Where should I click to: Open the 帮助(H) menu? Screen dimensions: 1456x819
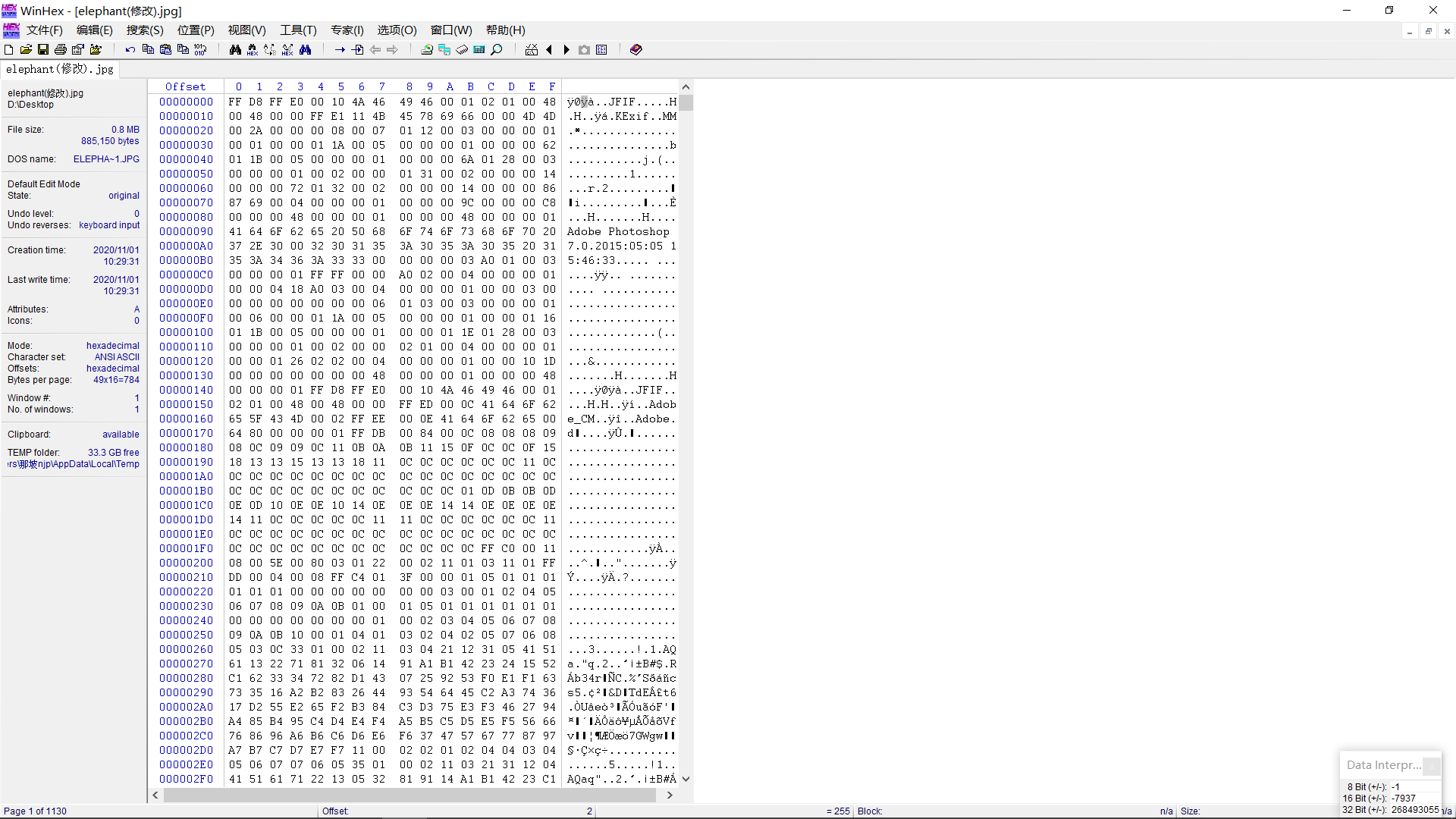506,30
